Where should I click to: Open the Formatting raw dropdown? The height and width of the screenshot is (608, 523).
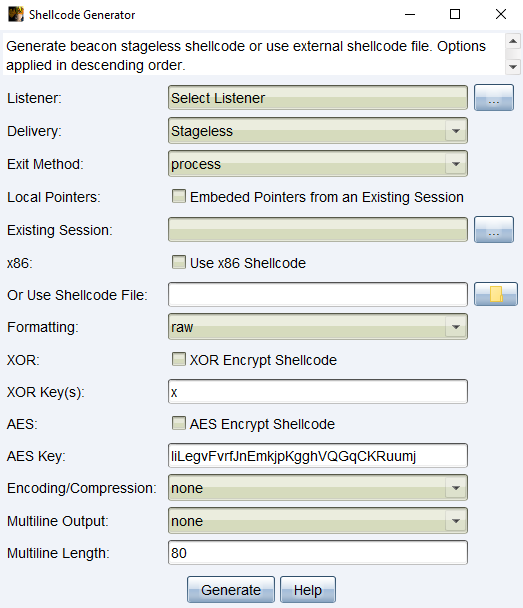[x=318, y=327]
